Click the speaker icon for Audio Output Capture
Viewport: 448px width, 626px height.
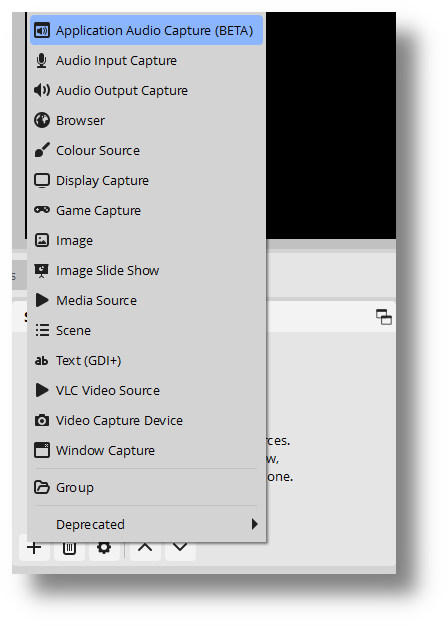pyautogui.click(x=42, y=91)
